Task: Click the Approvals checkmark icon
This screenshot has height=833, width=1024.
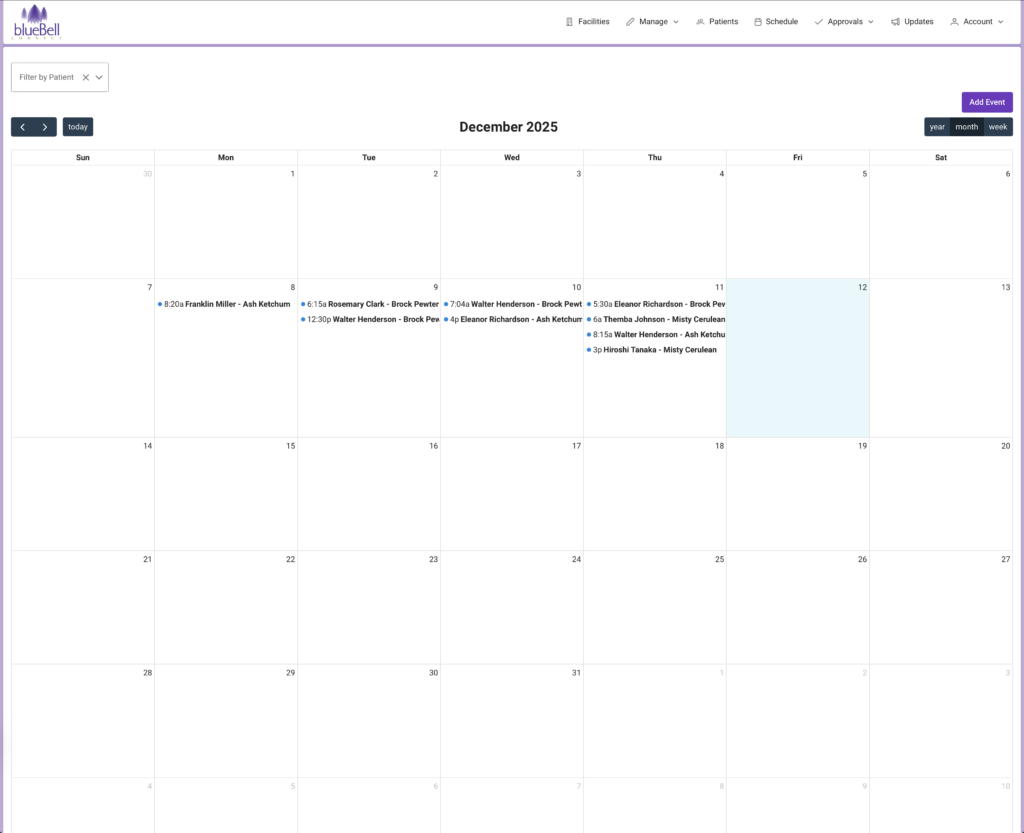Action: click(819, 22)
